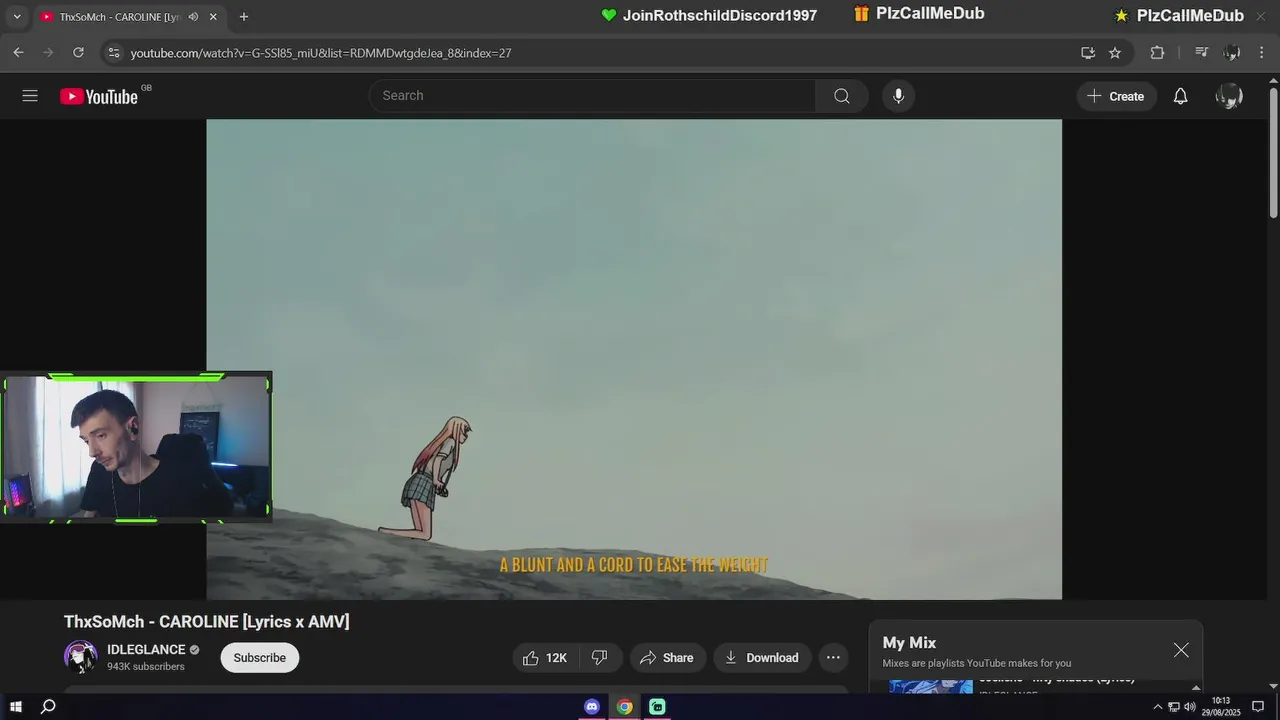The width and height of the screenshot is (1280, 720).
Task: Close the ThxSoMch - CAROLINE tab
Action: 213,17
